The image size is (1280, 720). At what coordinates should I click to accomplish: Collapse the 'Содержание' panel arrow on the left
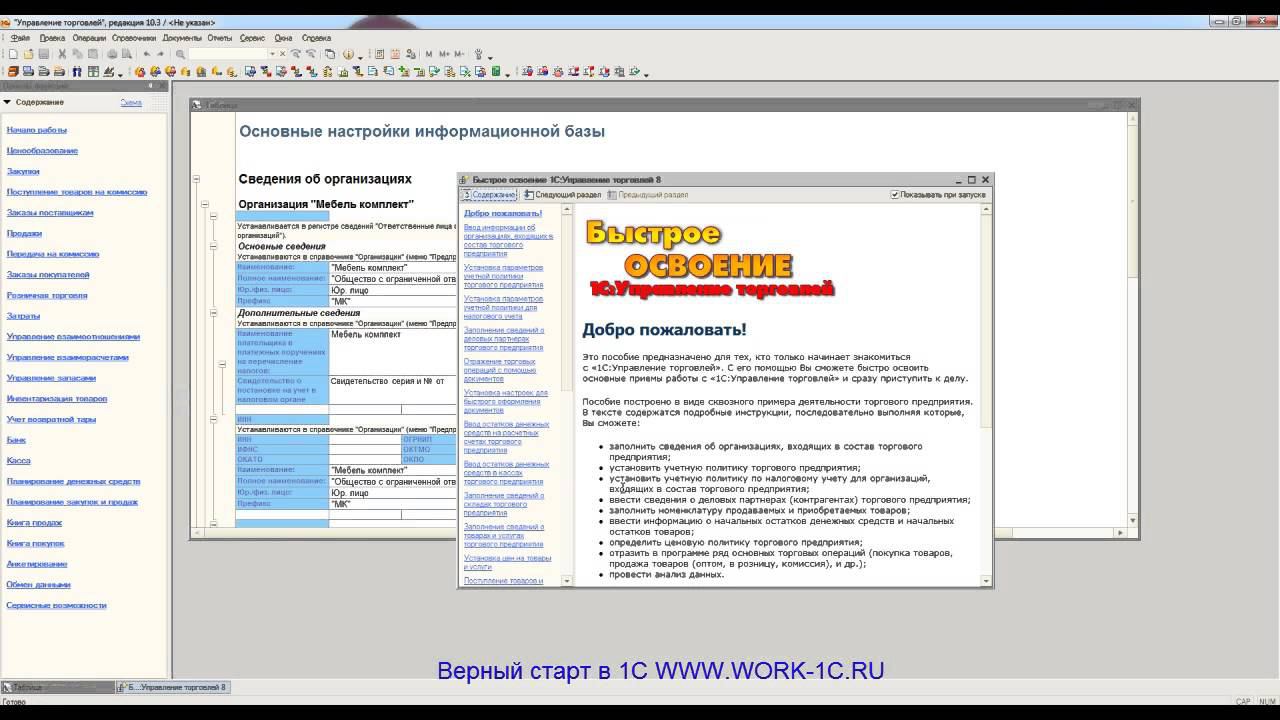click(7, 102)
